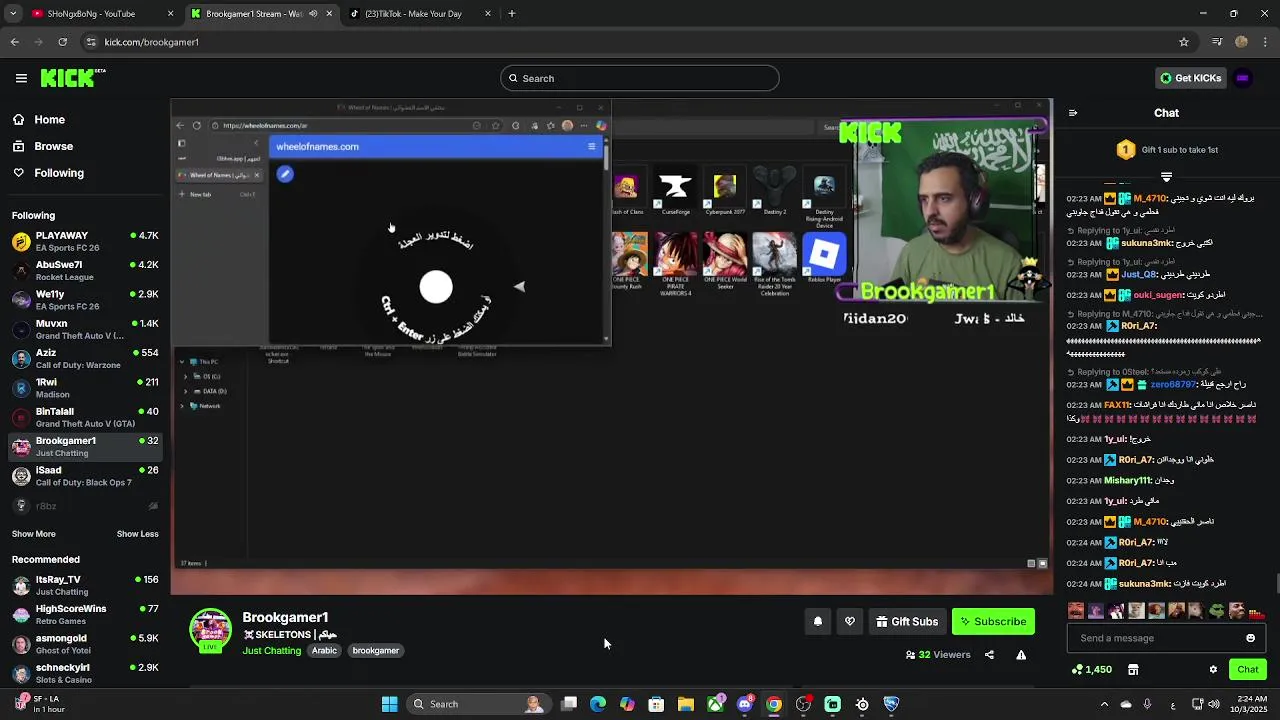The image size is (1280, 720).
Task: Open the We11y channel in the sidebar
Action: point(85,300)
